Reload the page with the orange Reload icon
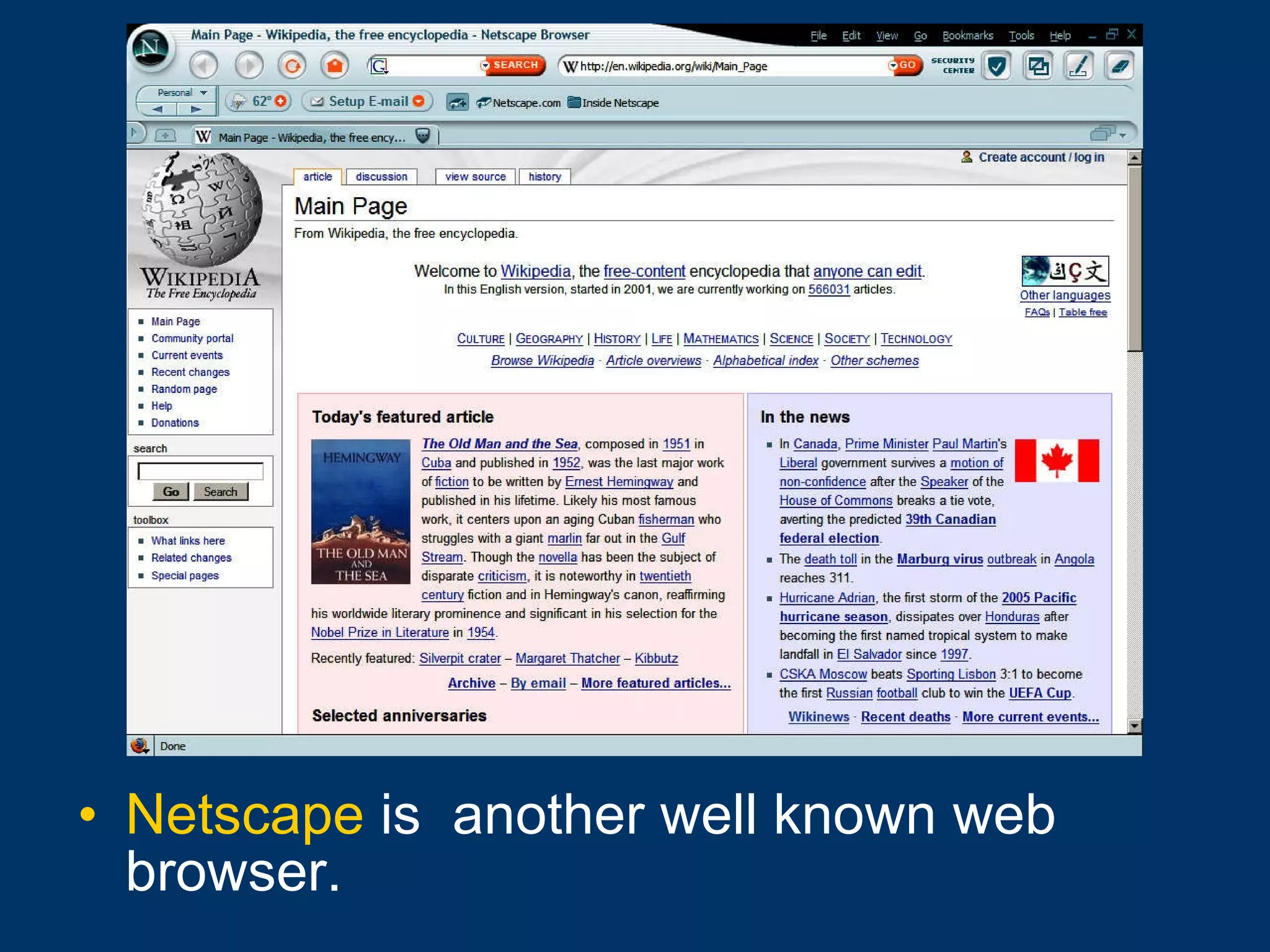Image resolution: width=1270 pixels, height=952 pixels. pyautogui.click(x=292, y=65)
